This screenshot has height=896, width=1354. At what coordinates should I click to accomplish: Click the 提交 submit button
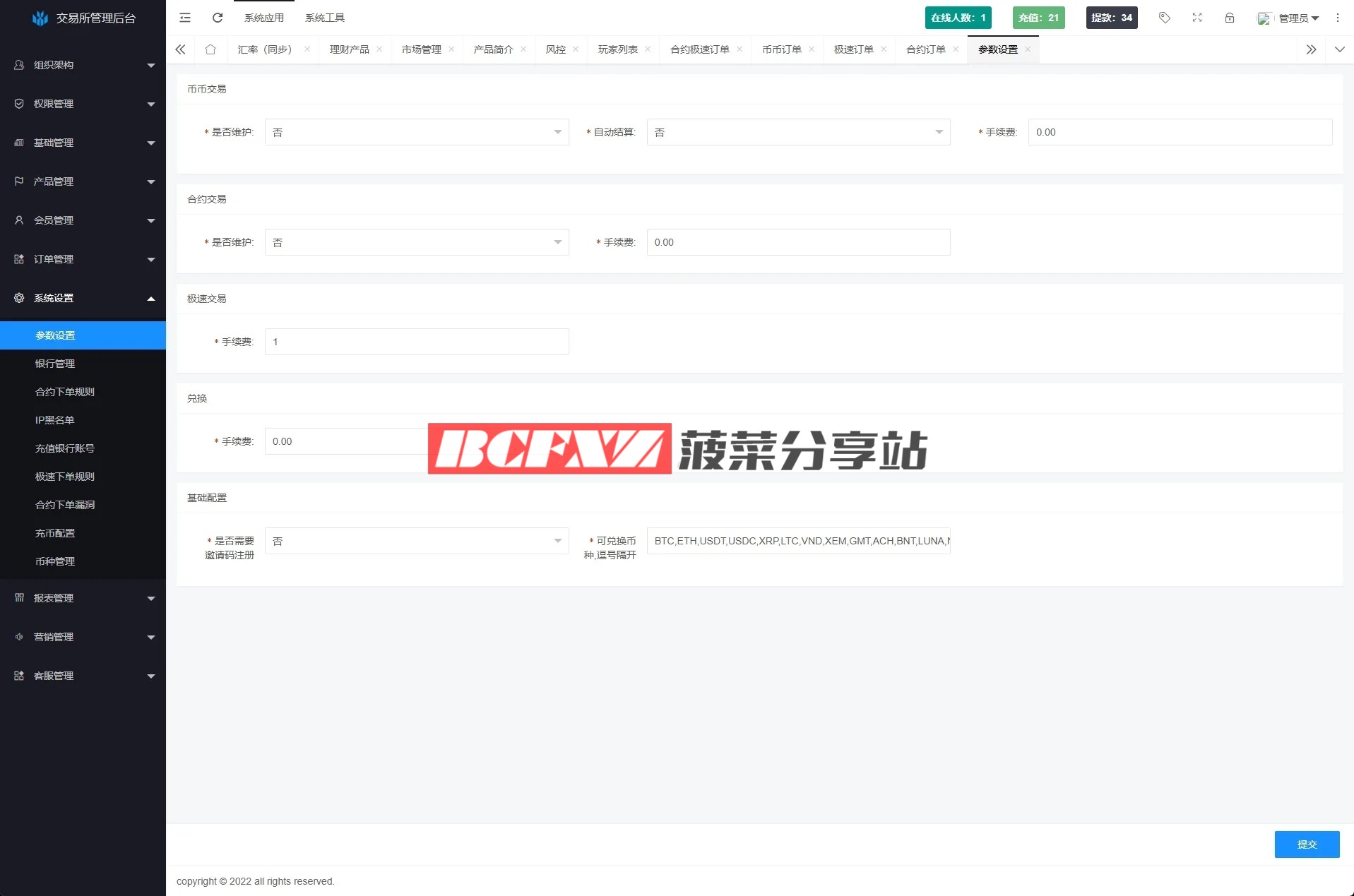[x=1306, y=844]
